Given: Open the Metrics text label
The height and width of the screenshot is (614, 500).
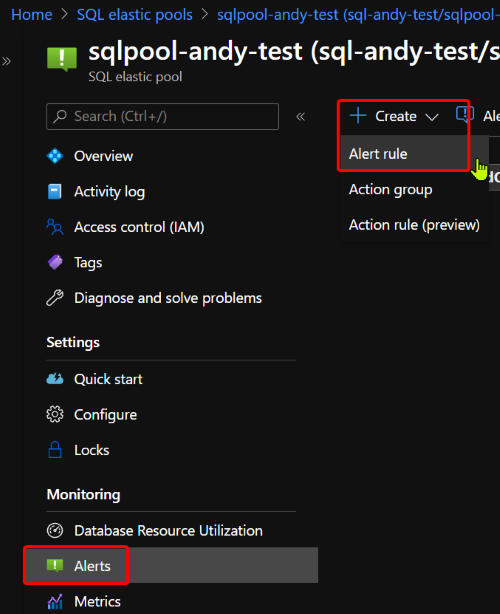Looking at the screenshot, I should click(97, 601).
